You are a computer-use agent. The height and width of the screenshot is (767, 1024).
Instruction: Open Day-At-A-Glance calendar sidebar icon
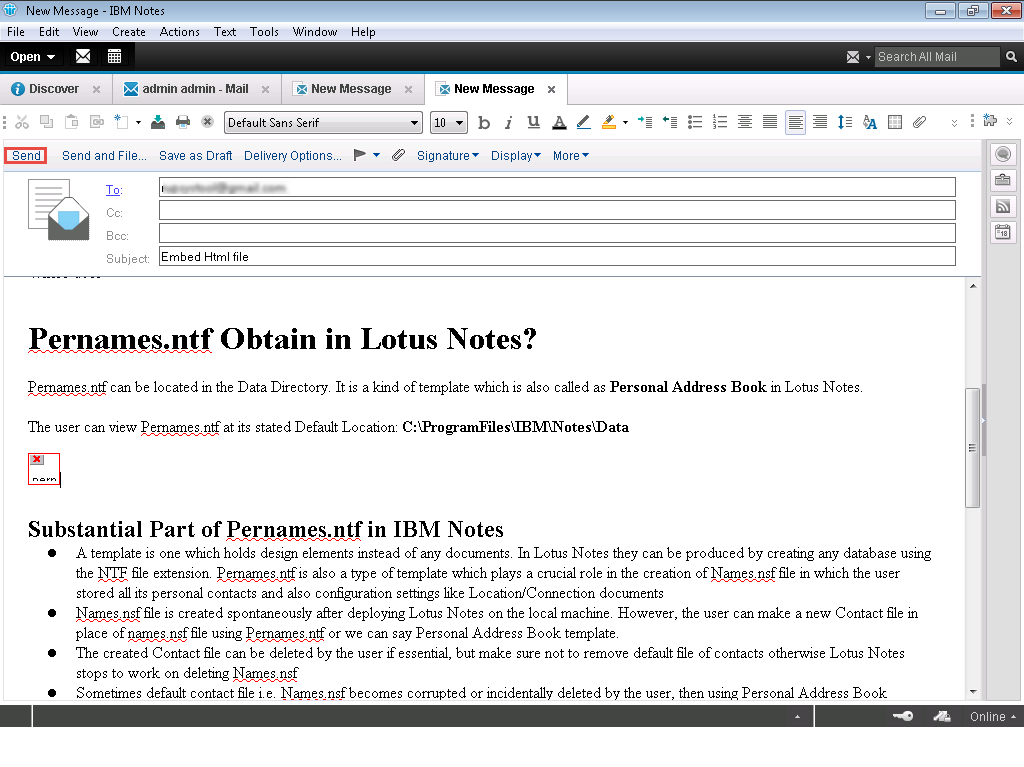[1003, 232]
